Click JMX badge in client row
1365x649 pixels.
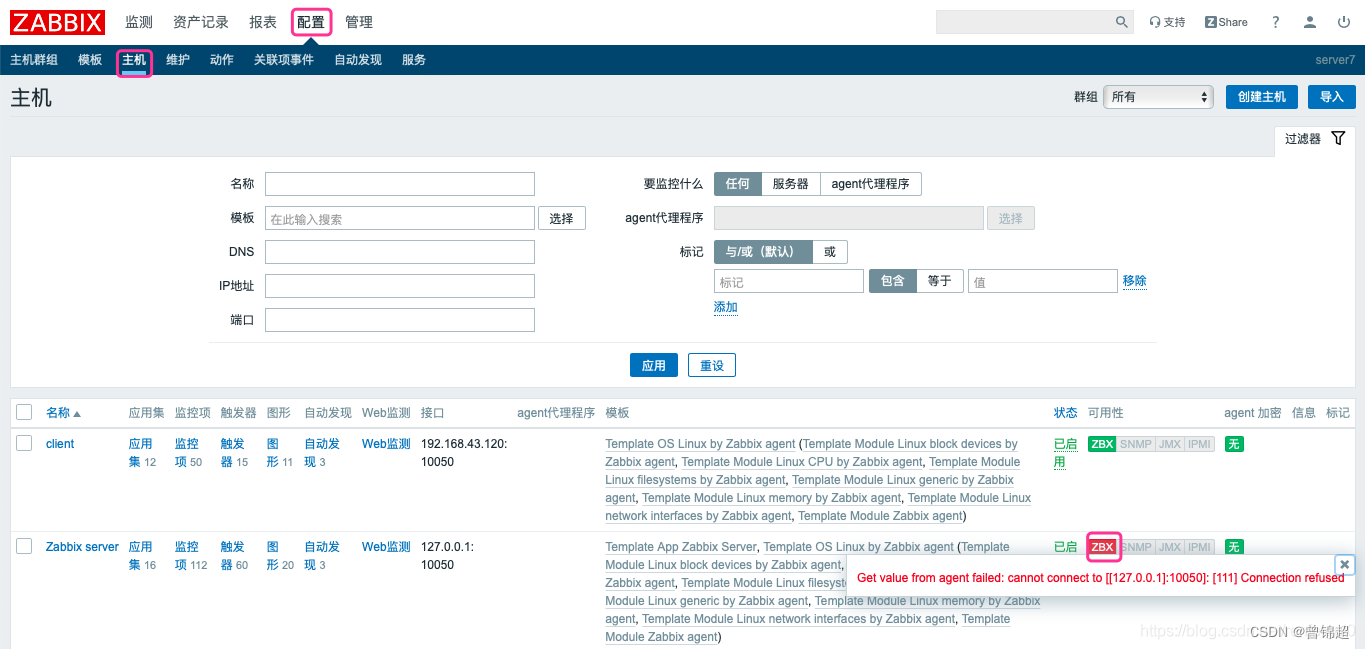click(x=1169, y=444)
